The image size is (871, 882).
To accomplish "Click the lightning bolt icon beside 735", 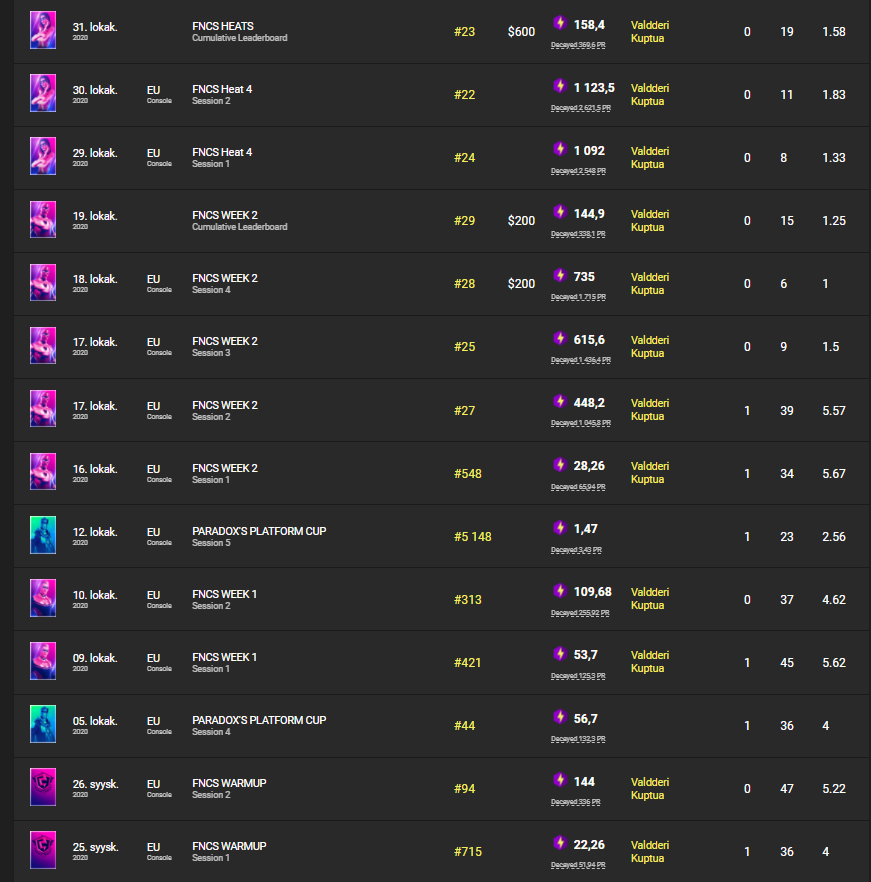I will [x=559, y=274].
